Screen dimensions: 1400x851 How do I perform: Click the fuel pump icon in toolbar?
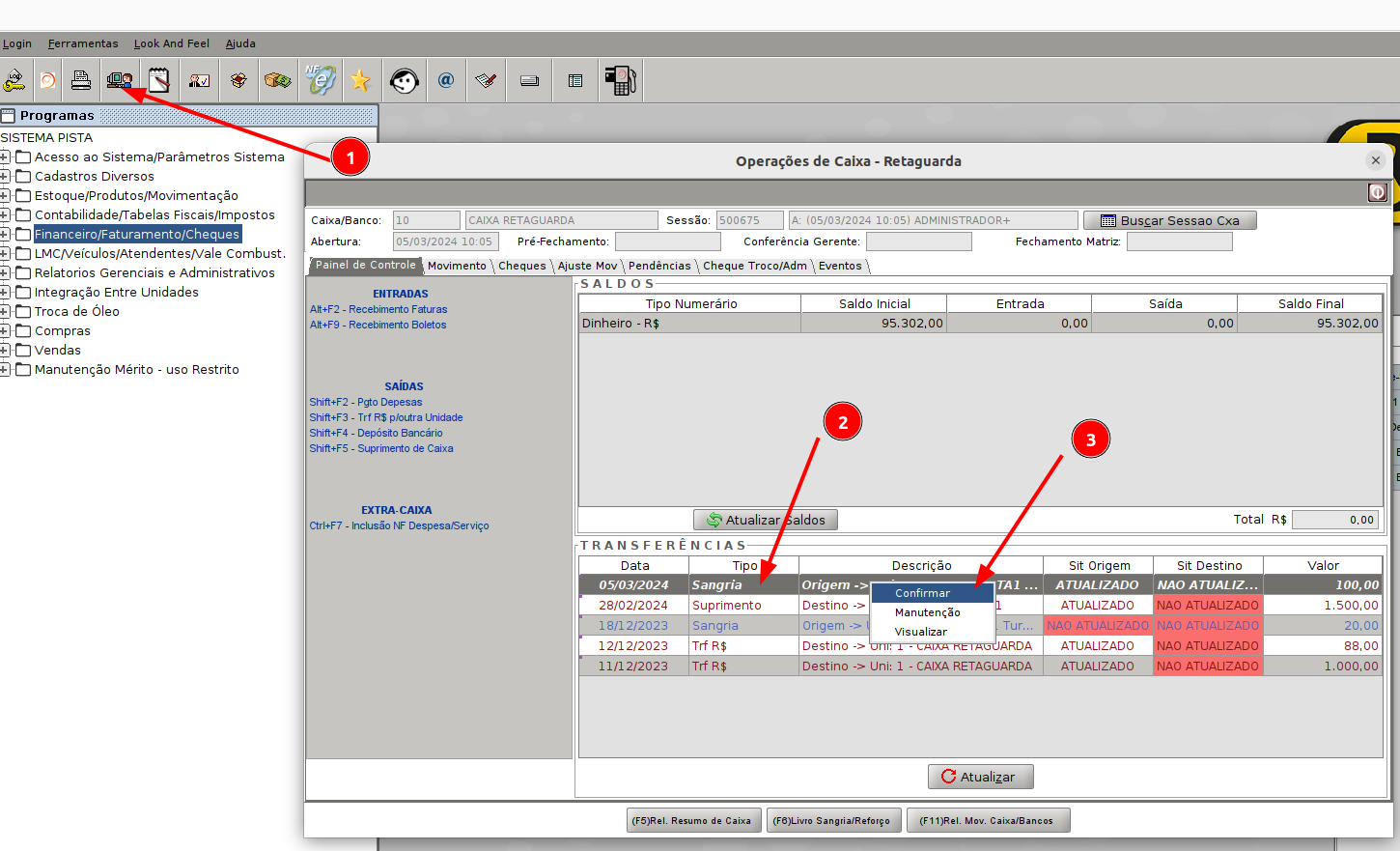[x=620, y=81]
